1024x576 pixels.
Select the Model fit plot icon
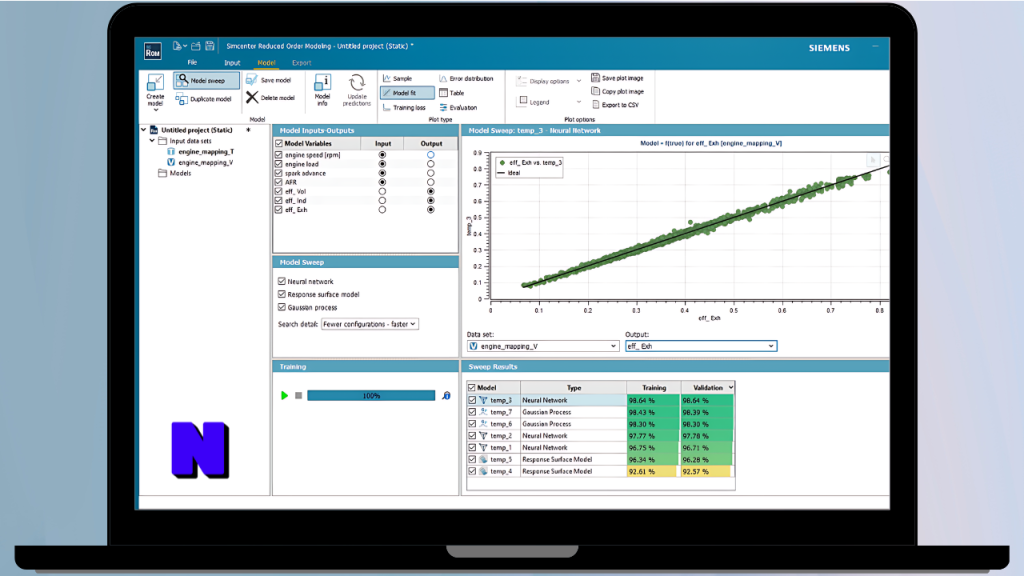pyautogui.click(x=387, y=93)
